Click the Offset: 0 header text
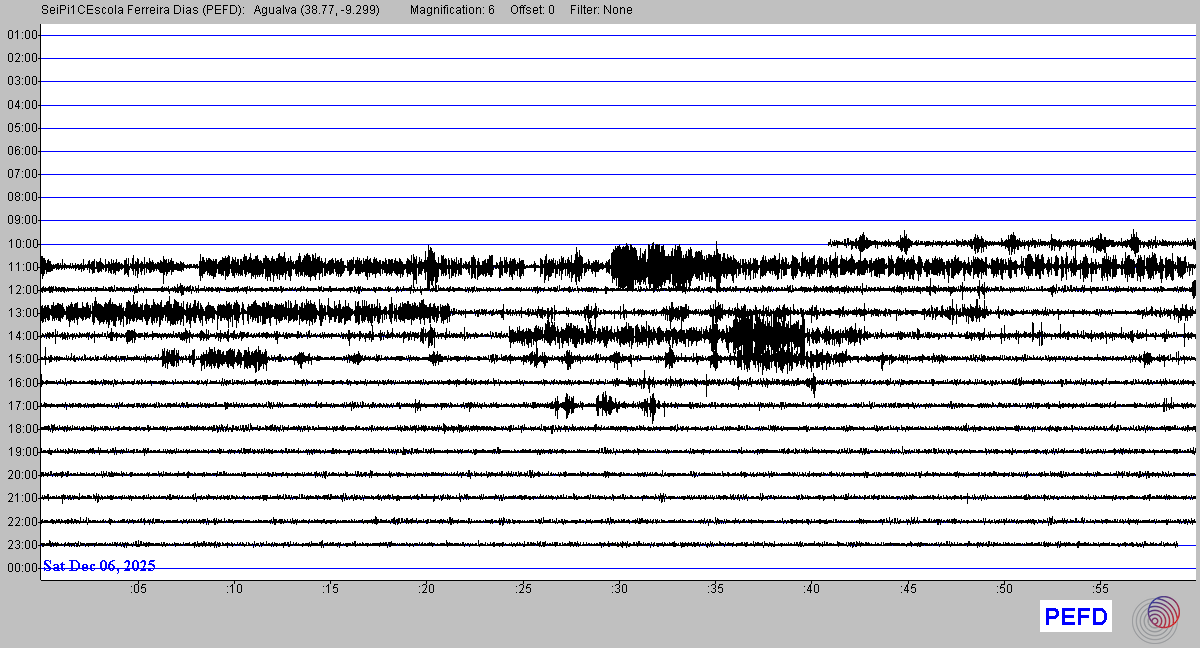Image resolution: width=1200 pixels, height=648 pixels. (532, 10)
